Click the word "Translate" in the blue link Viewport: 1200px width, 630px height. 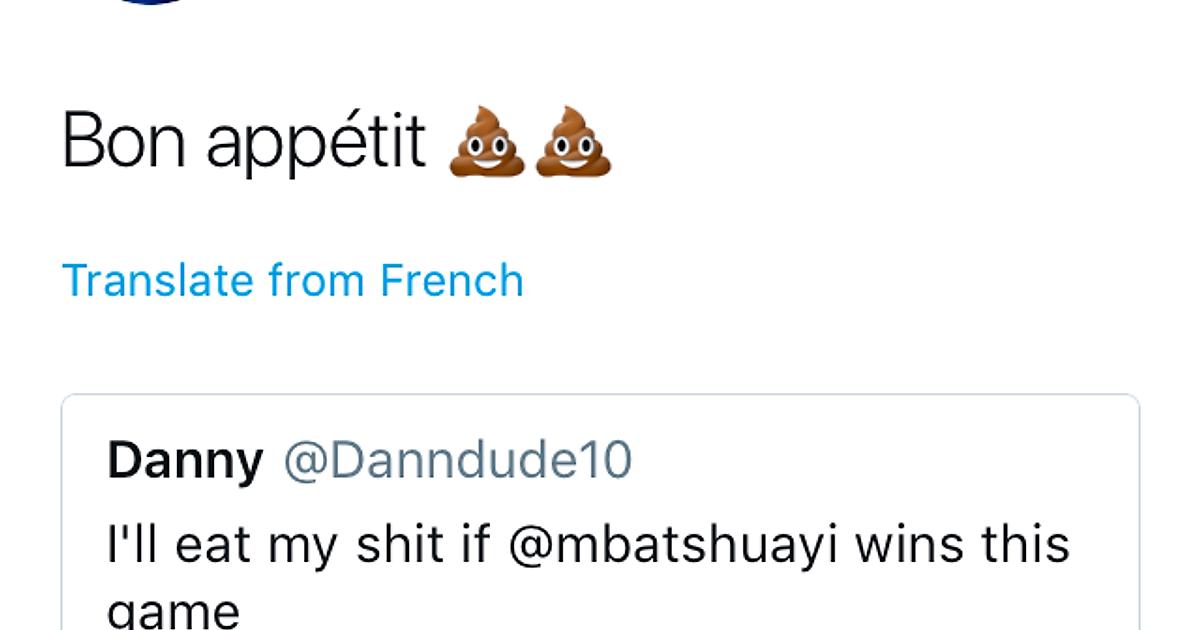point(158,280)
